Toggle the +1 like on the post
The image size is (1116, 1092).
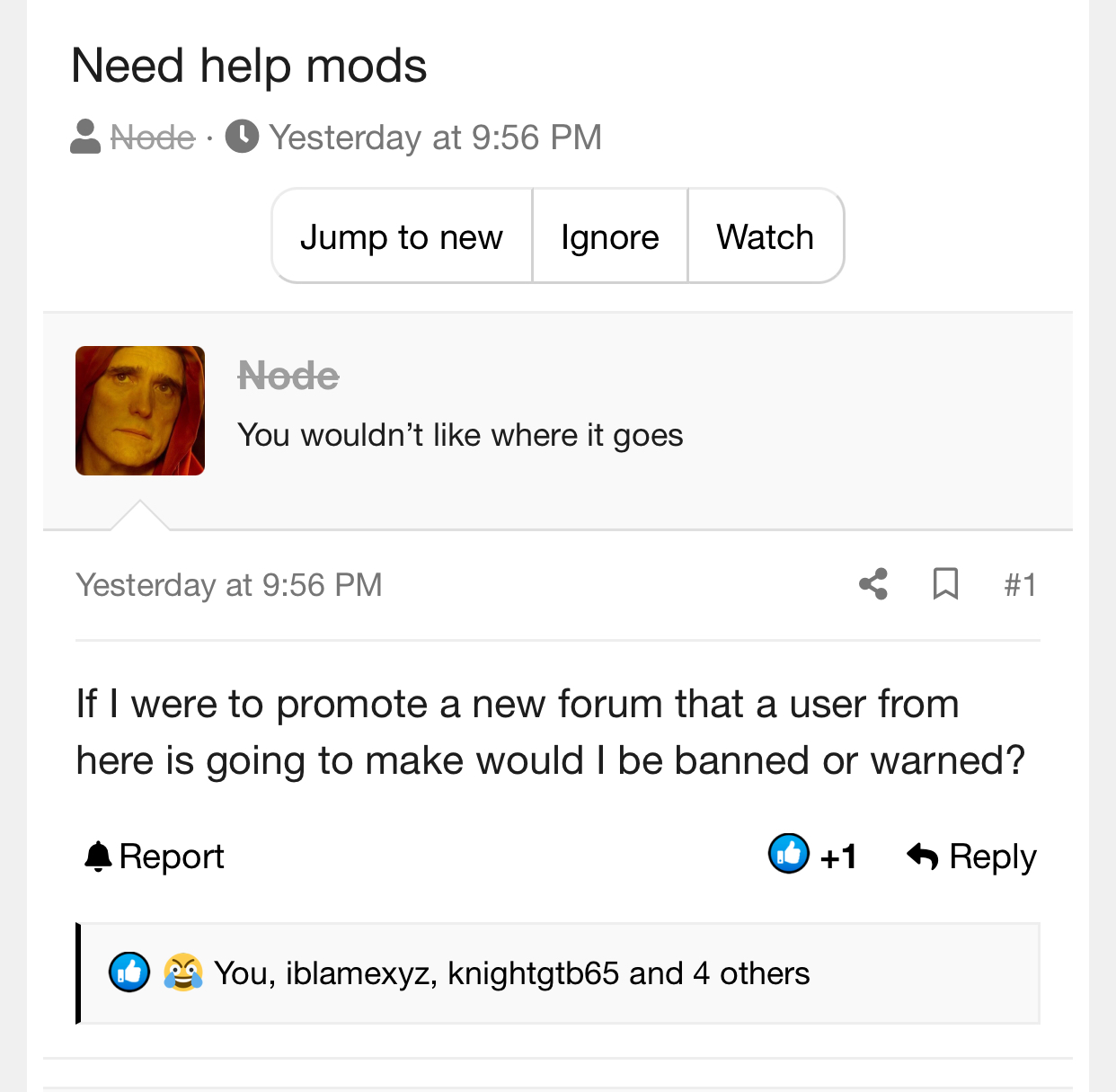point(837,857)
